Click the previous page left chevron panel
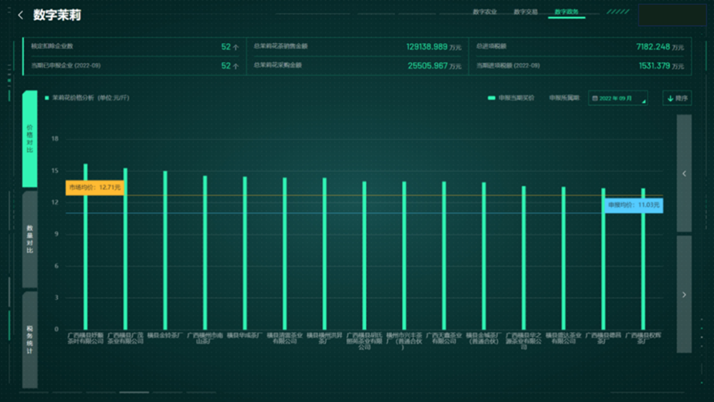The height and width of the screenshot is (402, 714). click(684, 173)
